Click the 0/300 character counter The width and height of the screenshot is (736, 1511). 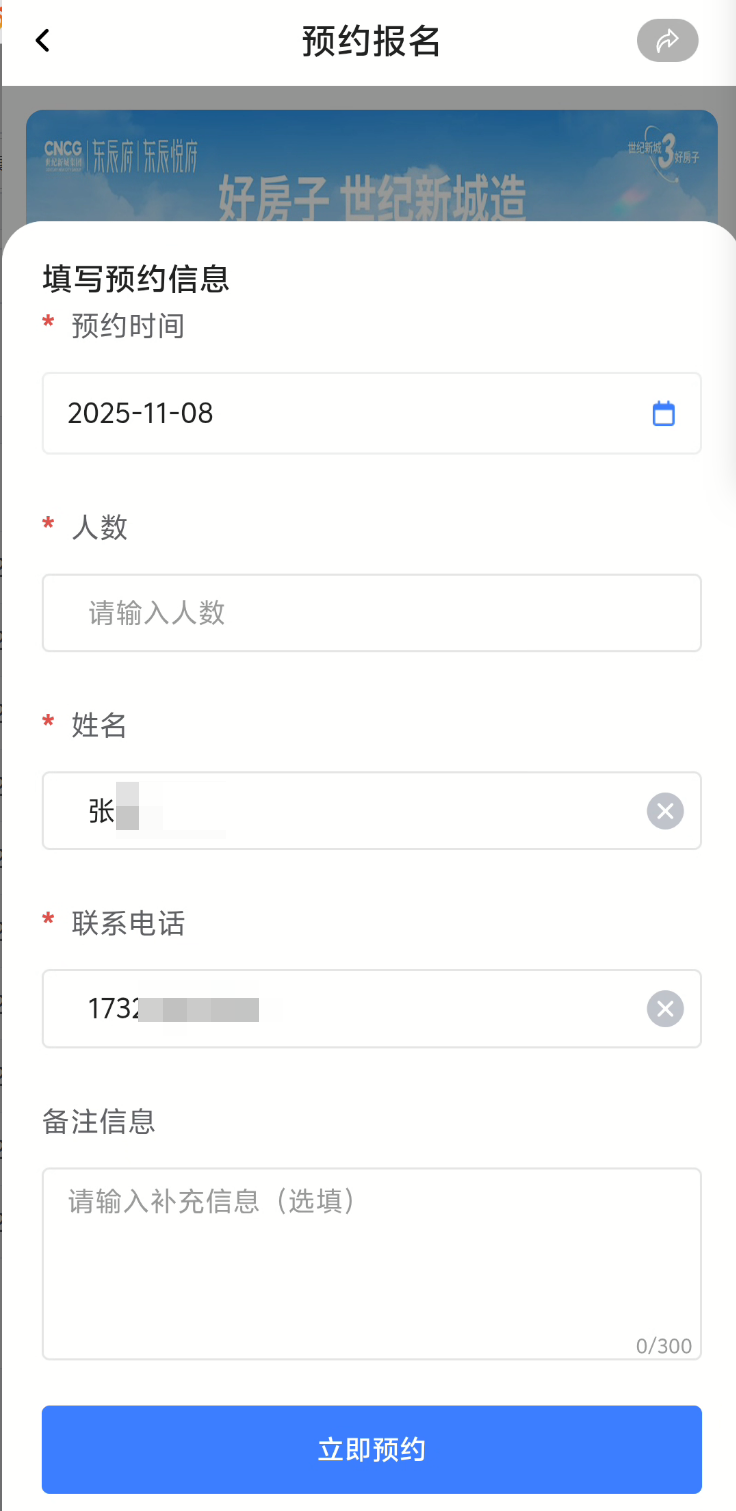pyautogui.click(x=663, y=1346)
